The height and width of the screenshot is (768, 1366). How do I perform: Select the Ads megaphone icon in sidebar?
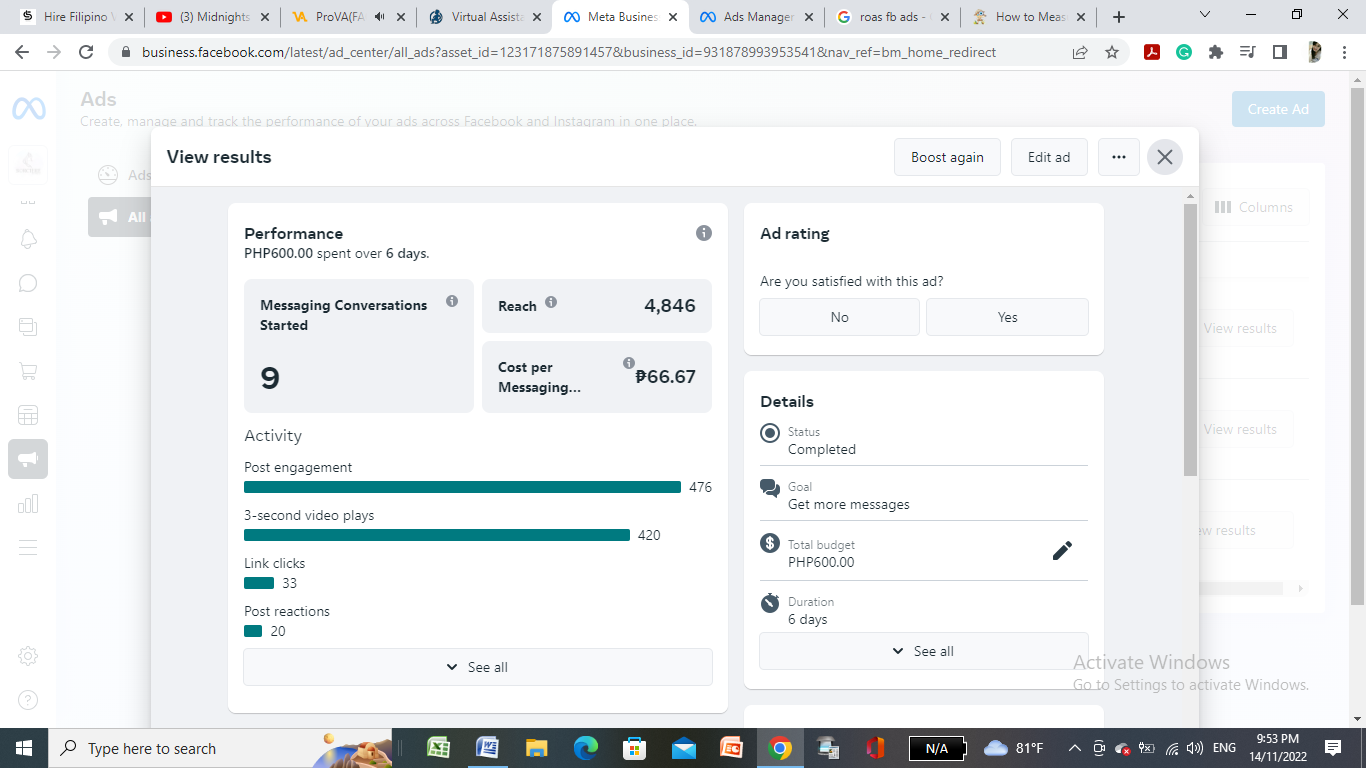tap(28, 459)
